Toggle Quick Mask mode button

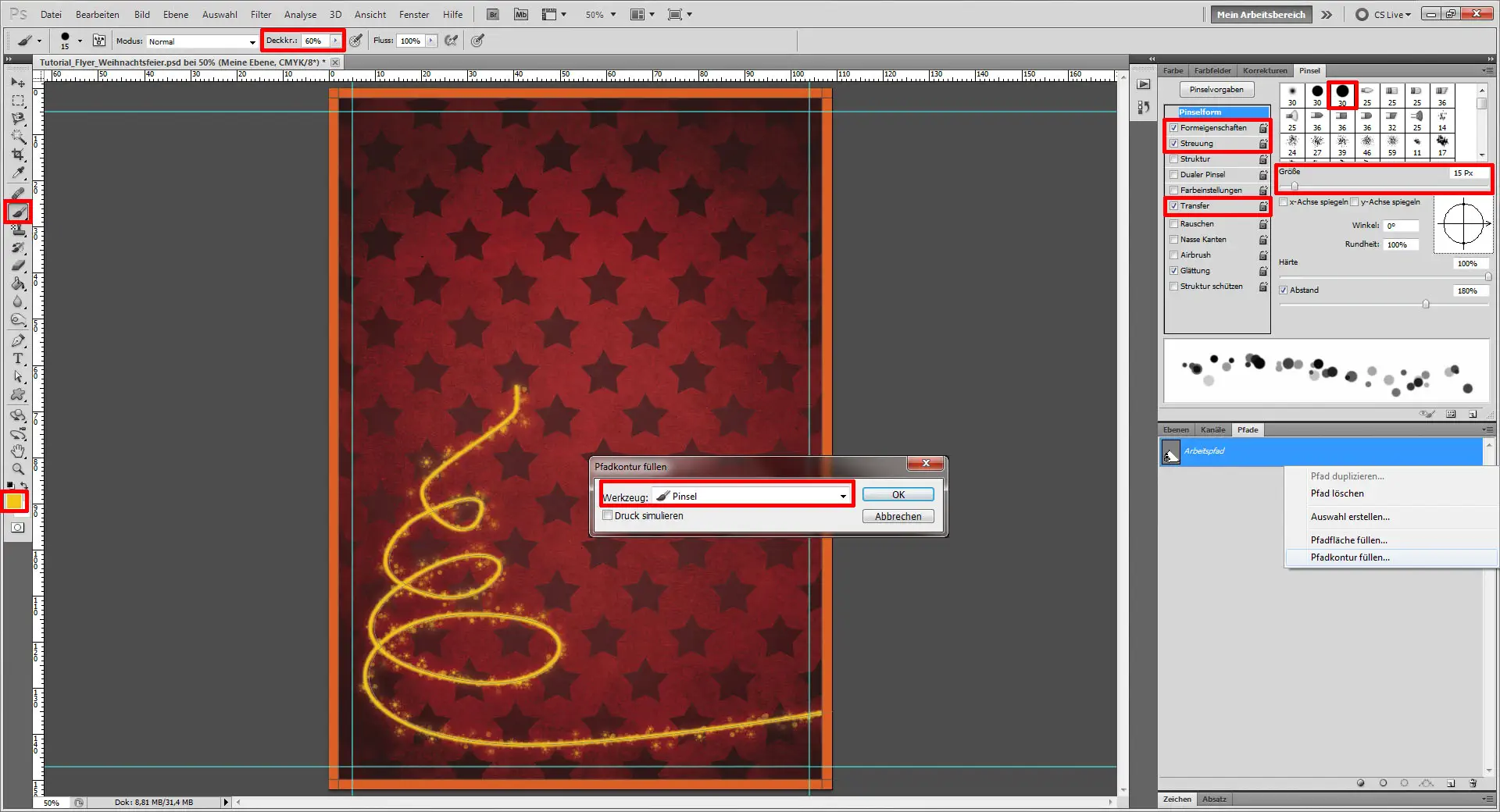18,528
